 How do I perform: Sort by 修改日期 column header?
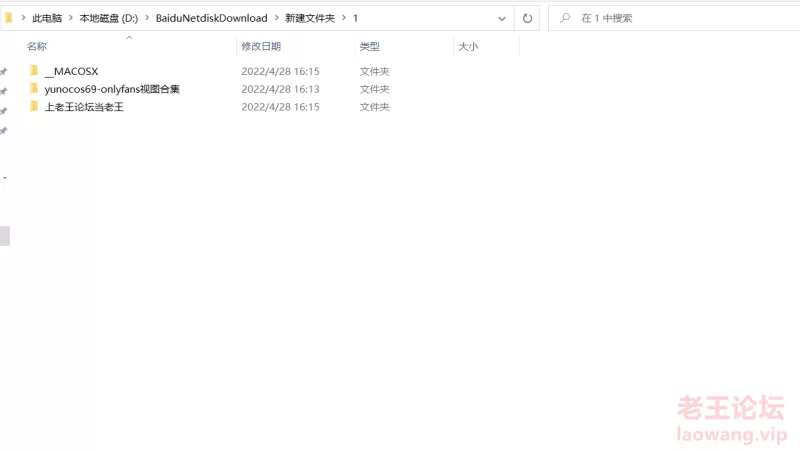pyautogui.click(x=261, y=46)
